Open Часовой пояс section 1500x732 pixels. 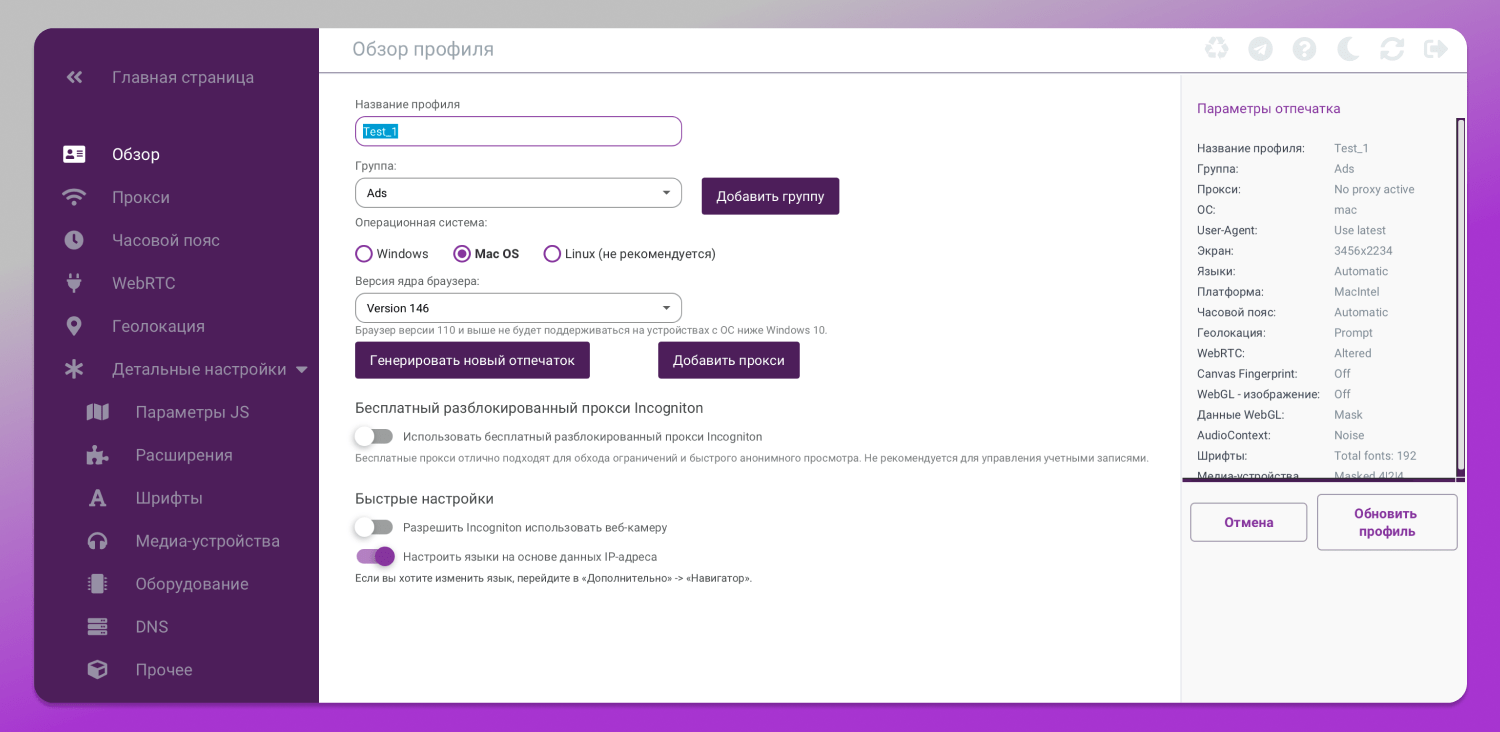[x=166, y=240]
